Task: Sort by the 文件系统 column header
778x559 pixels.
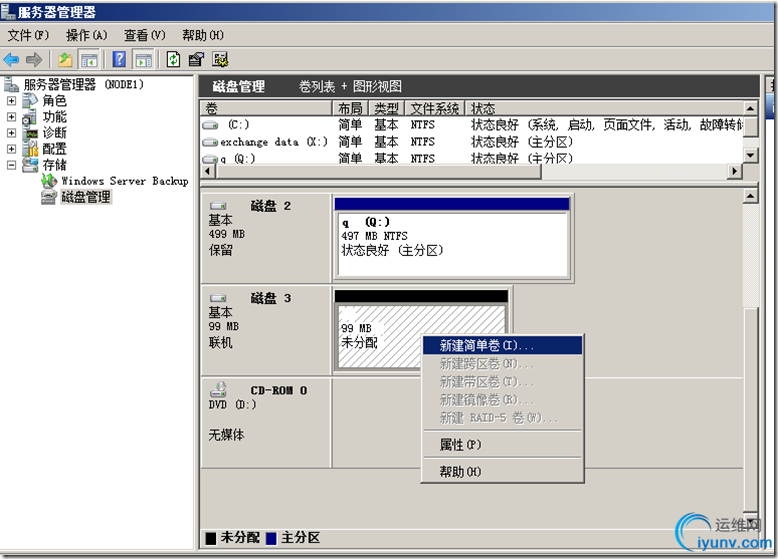Action: (x=435, y=108)
